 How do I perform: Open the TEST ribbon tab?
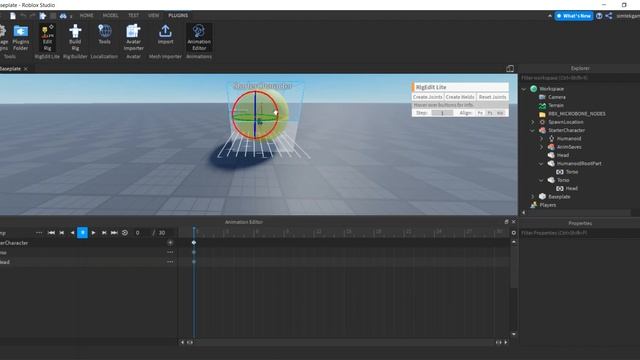[133, 16]
